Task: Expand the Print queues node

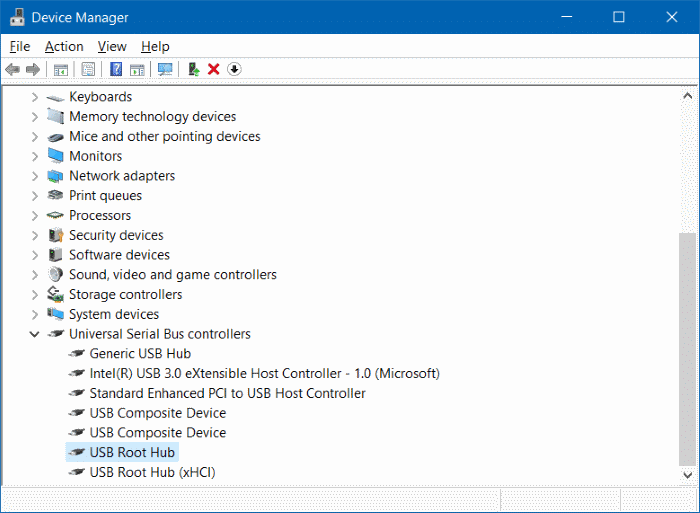Action: [x=35, y=196]
